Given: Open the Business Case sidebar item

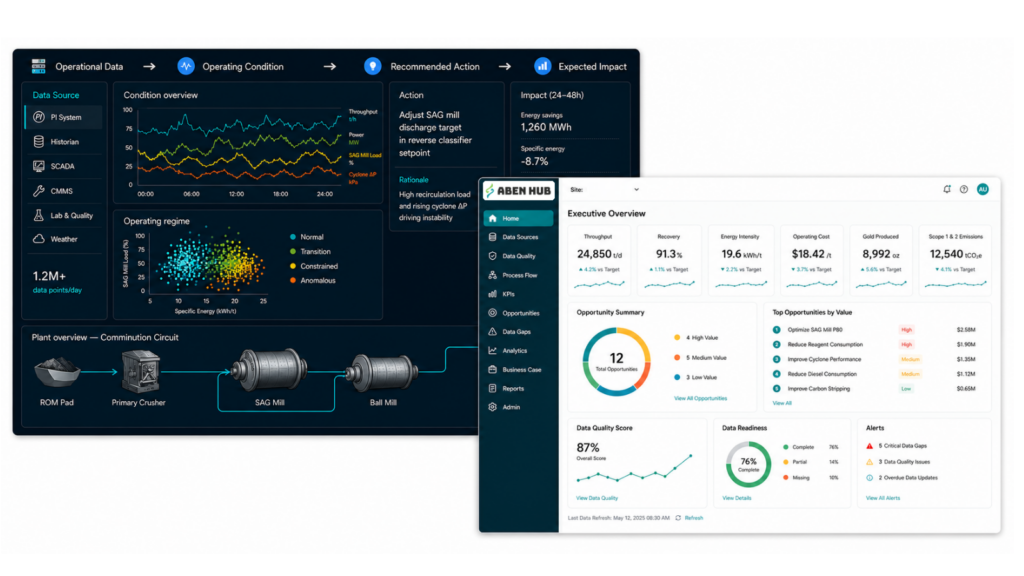Looking at the screenshot, I should click(x=519, y=370).
